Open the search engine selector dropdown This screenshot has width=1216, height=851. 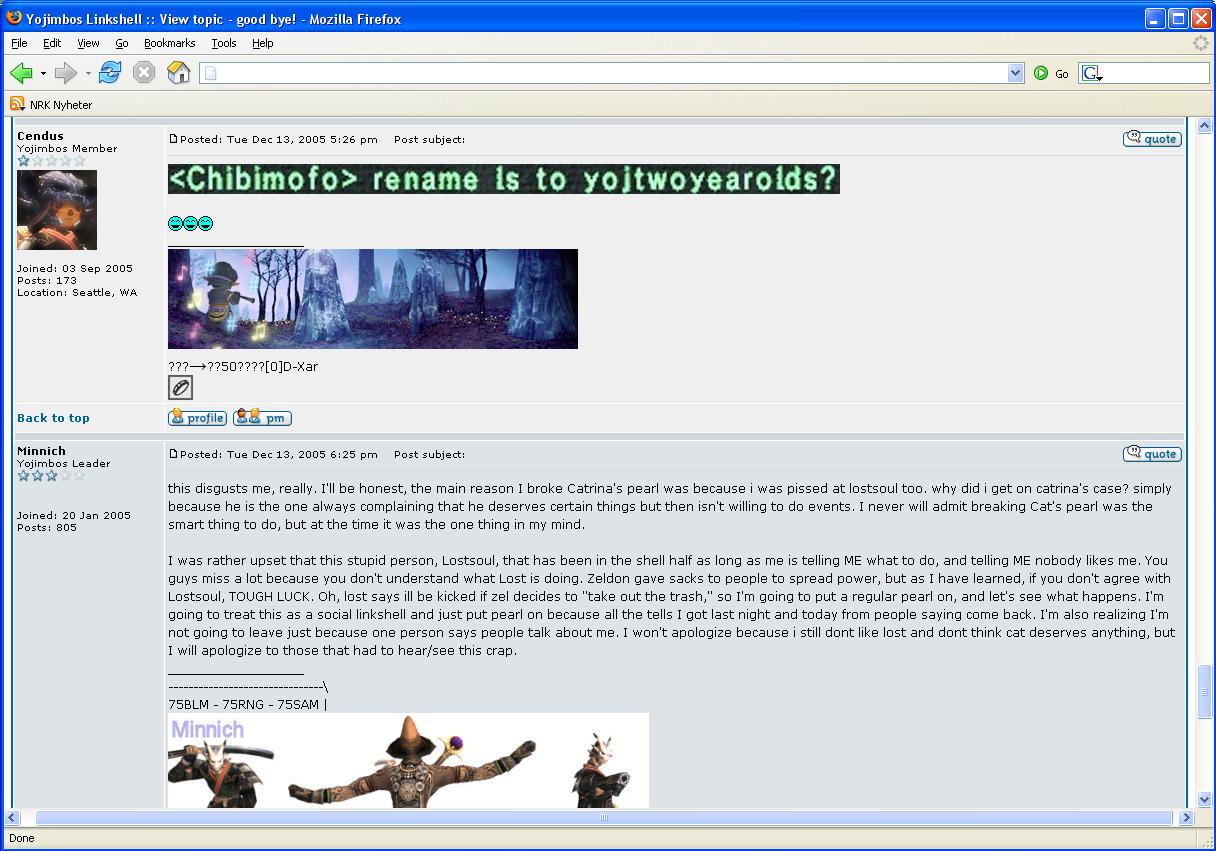click(x=1092, y=73)
